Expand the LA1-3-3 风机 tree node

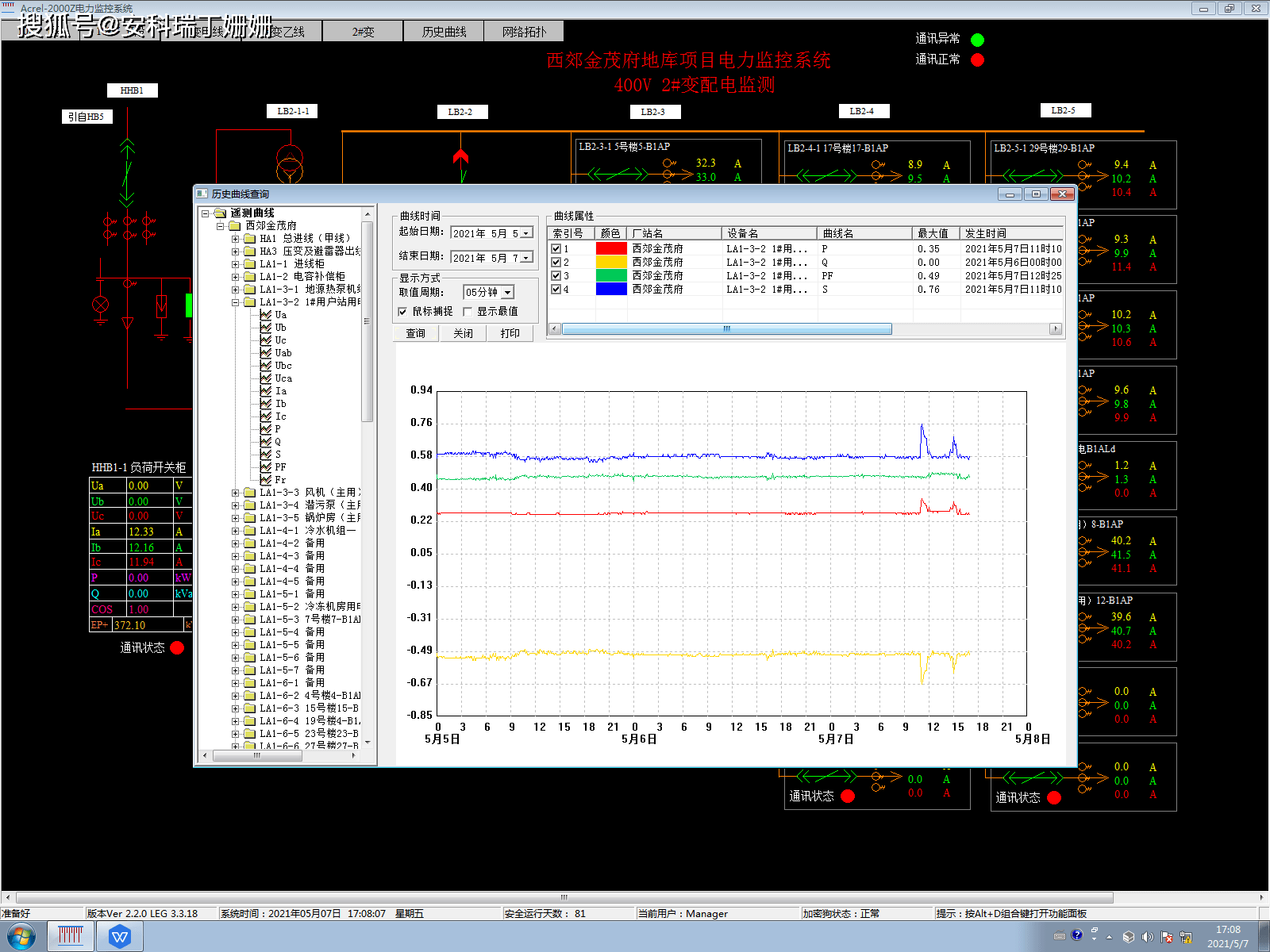pos(235,493)
